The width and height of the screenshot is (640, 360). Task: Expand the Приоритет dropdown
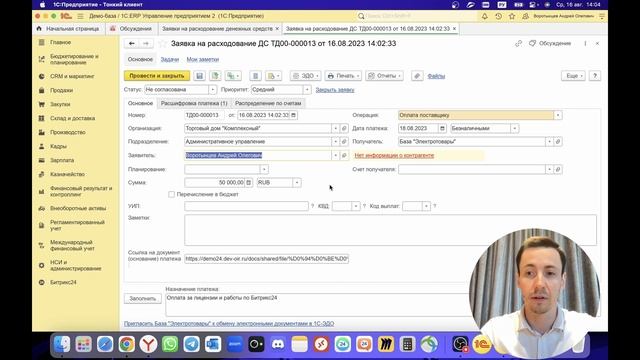click(x=307, y=90)
